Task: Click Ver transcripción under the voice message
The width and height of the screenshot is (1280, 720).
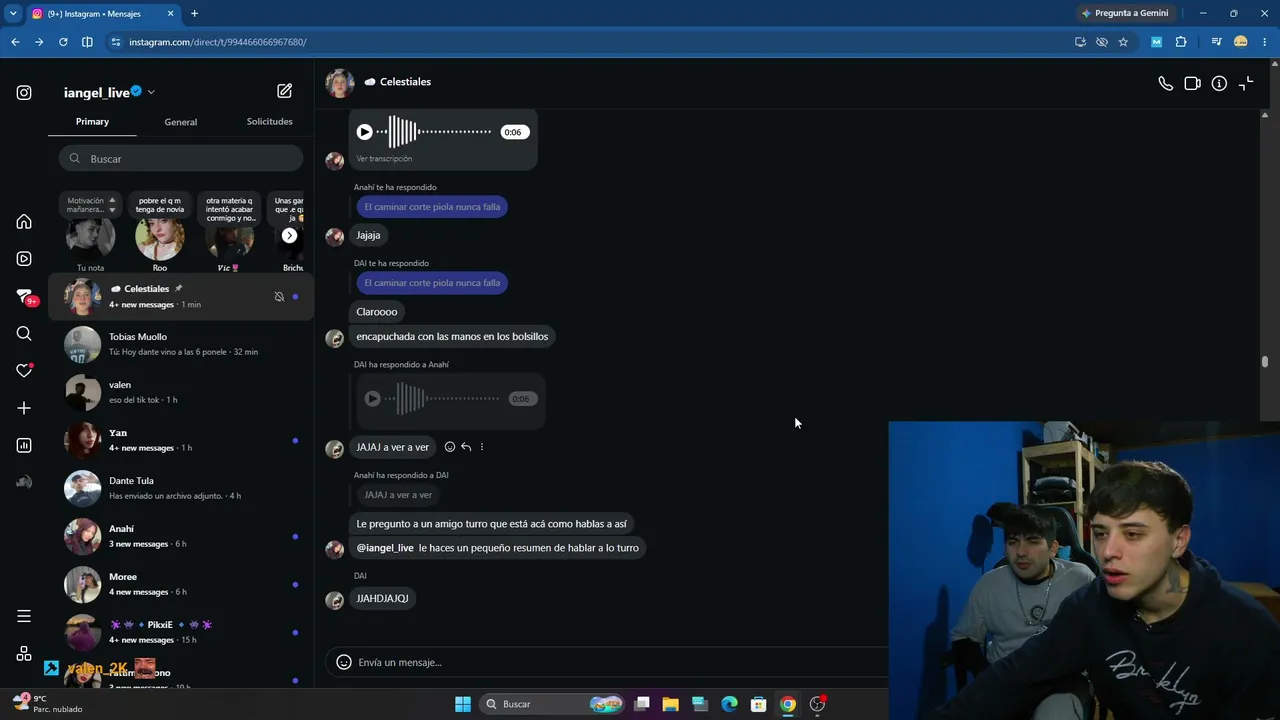Action: (x=384, y=159)
